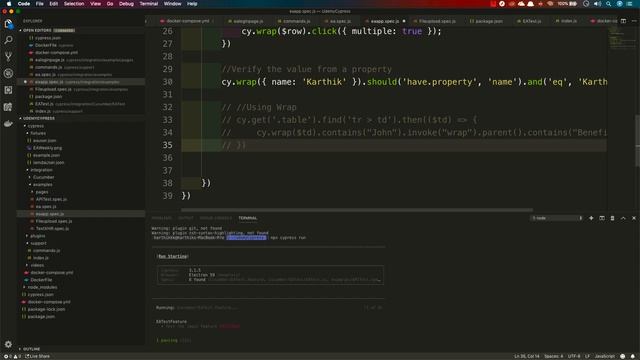Open the Source Control view
The image size is (640, 360).
pyautogui.click(x=8, y=57)
